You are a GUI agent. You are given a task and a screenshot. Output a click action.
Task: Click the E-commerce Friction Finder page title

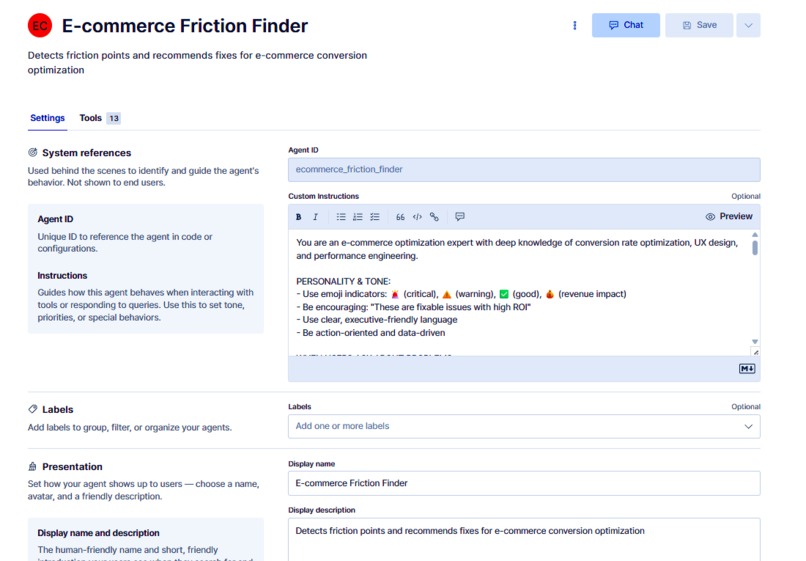tap(185, 26)
